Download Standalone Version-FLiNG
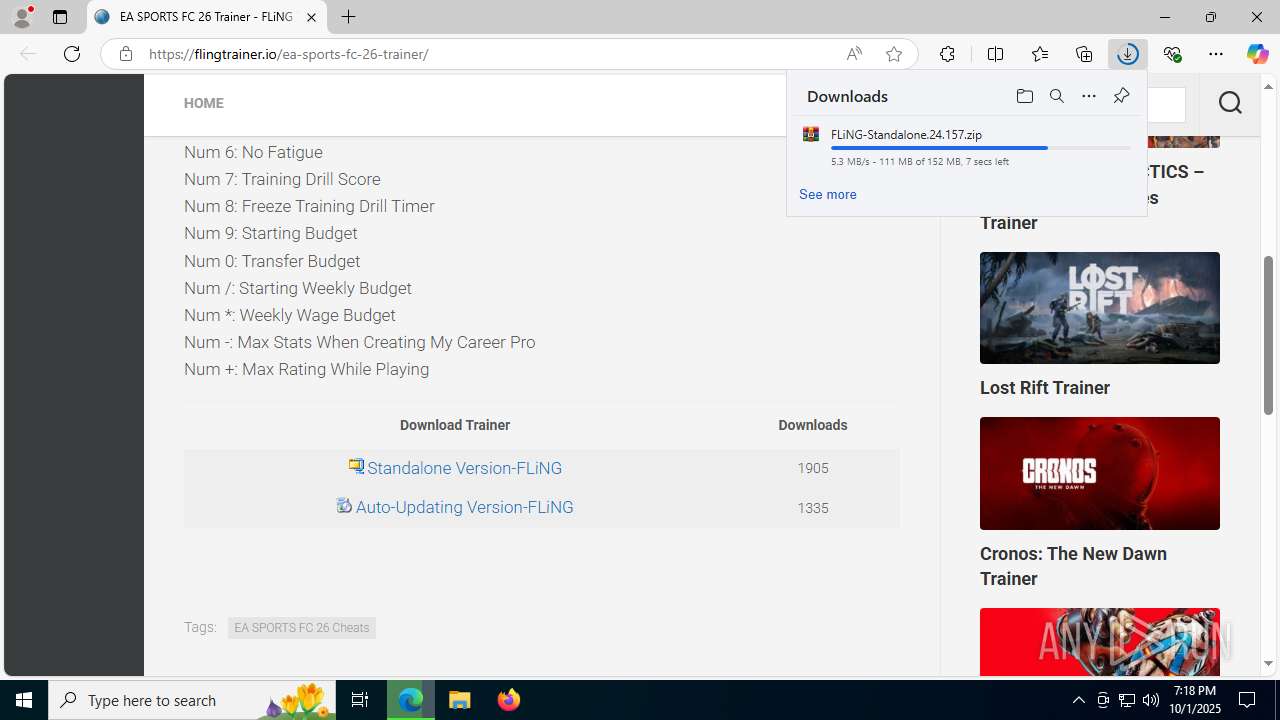The image size is (1280, 720). point(464,468)
